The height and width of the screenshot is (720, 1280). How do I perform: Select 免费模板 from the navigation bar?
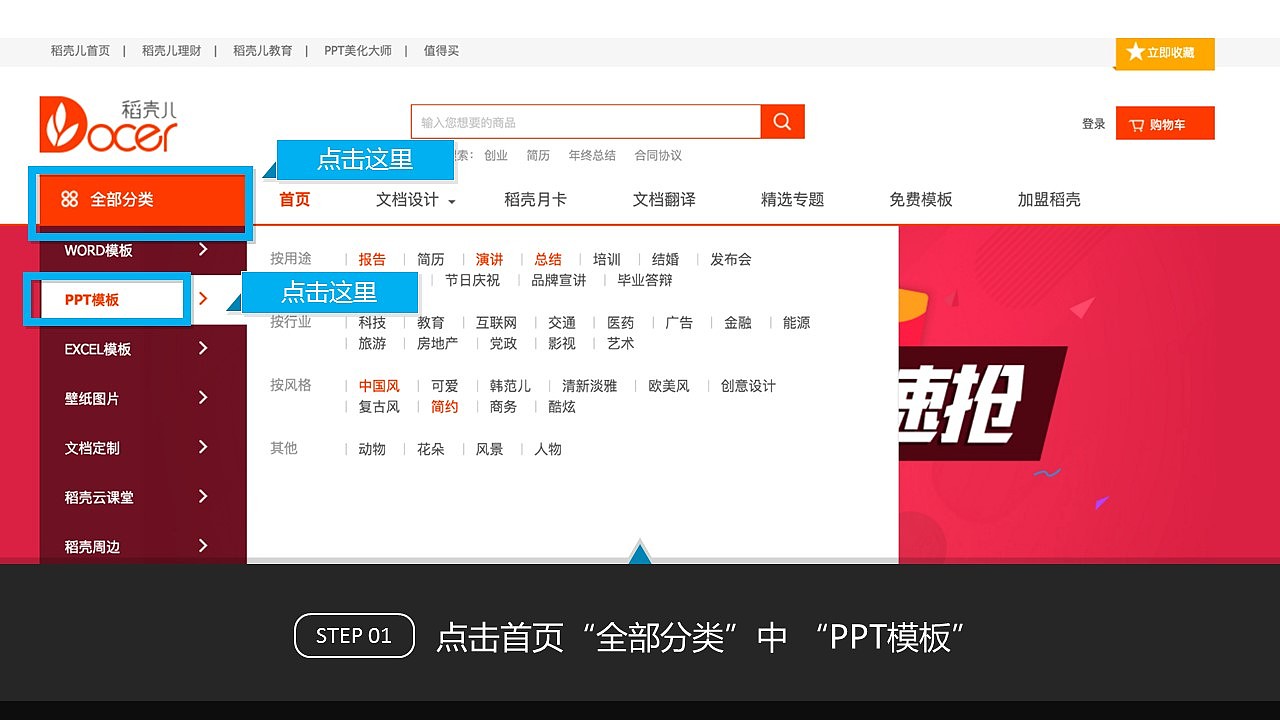coord(919,199)
